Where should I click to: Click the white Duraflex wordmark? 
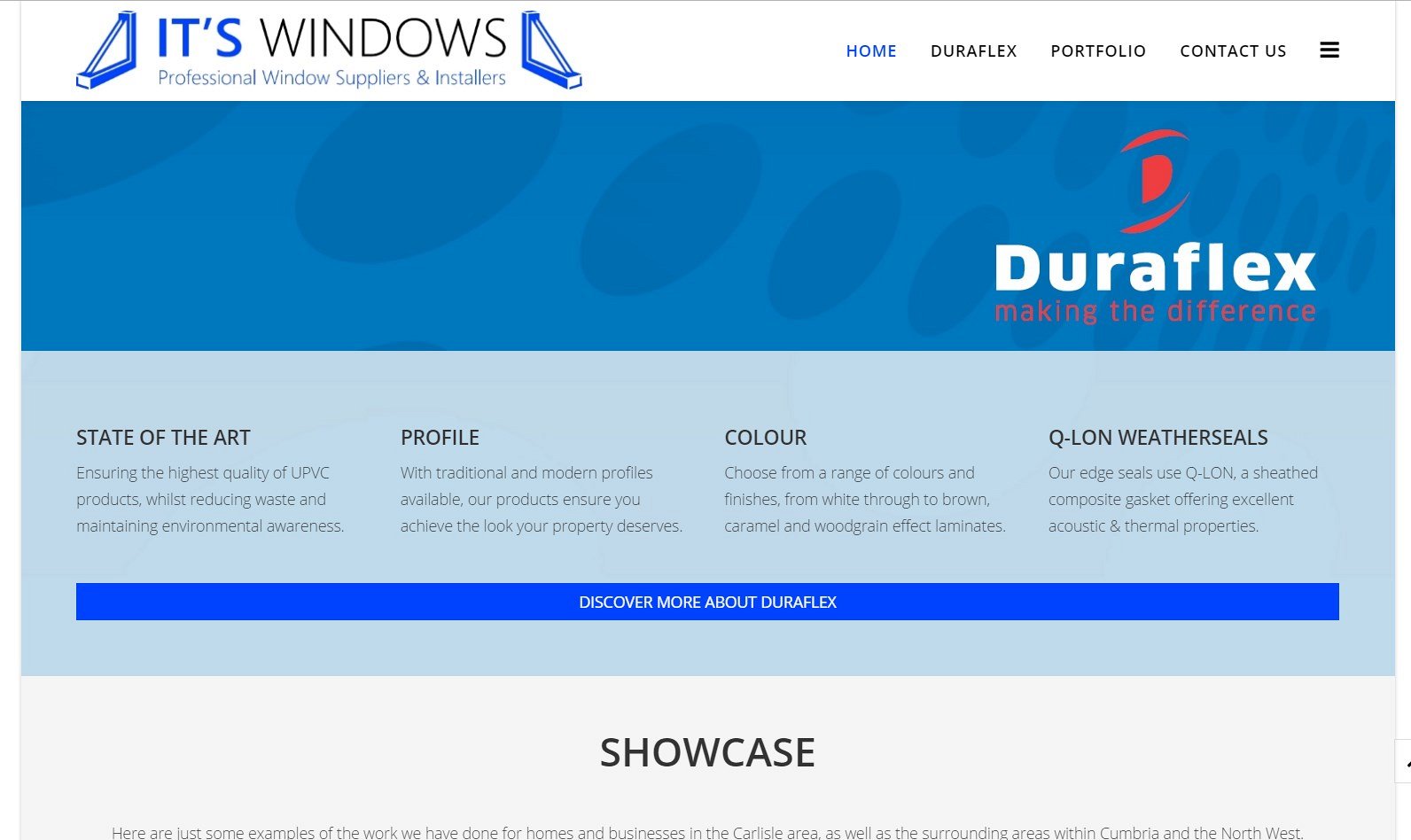(x=1154, y=268)
